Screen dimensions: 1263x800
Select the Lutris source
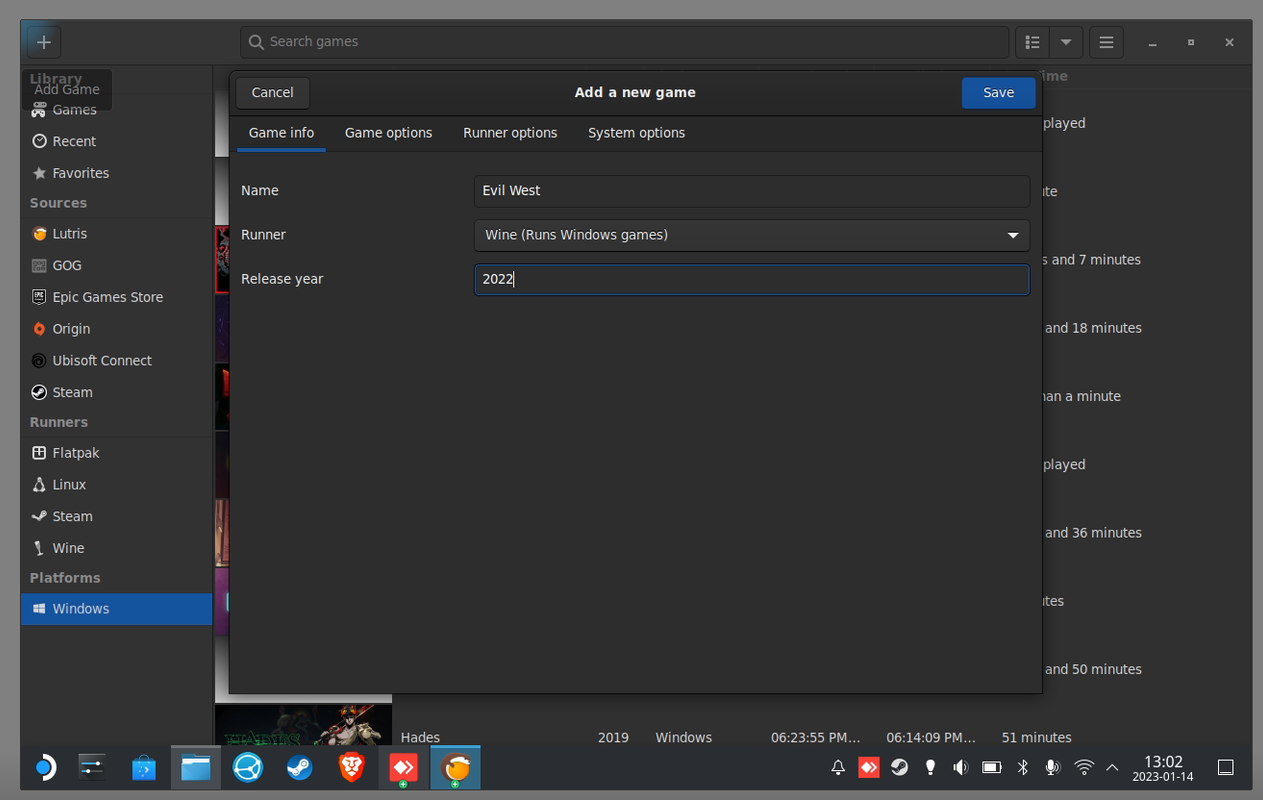tap(116, 234)
